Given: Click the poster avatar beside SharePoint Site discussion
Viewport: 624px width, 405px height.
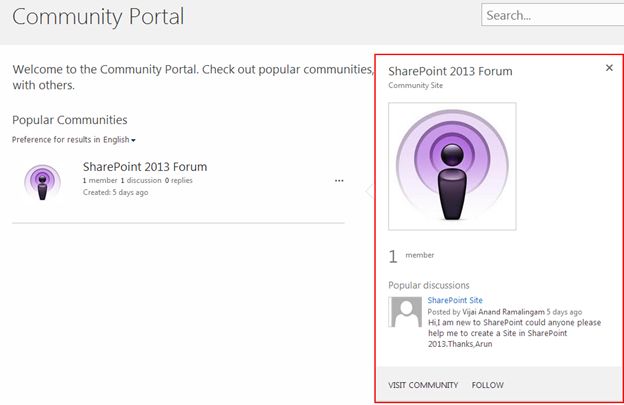Looking at the screenshot, I should [x=405, y=312].
